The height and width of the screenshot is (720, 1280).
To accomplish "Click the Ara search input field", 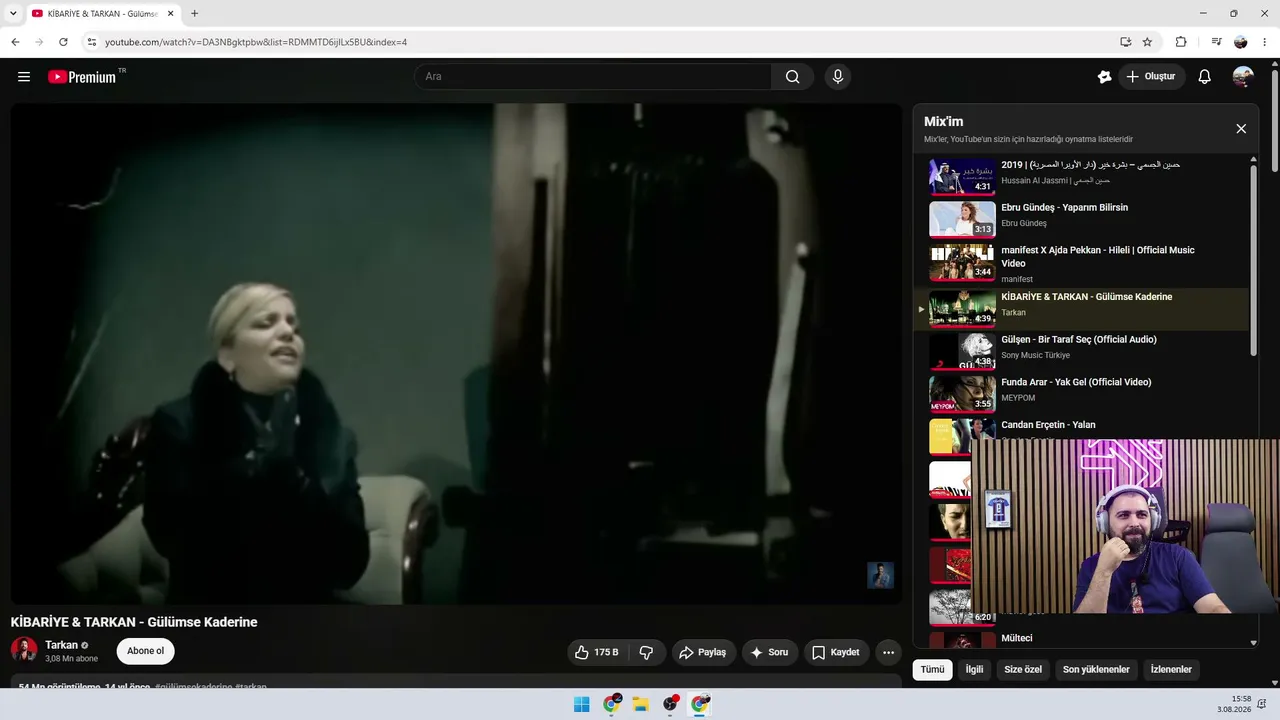I will point(593,77).
